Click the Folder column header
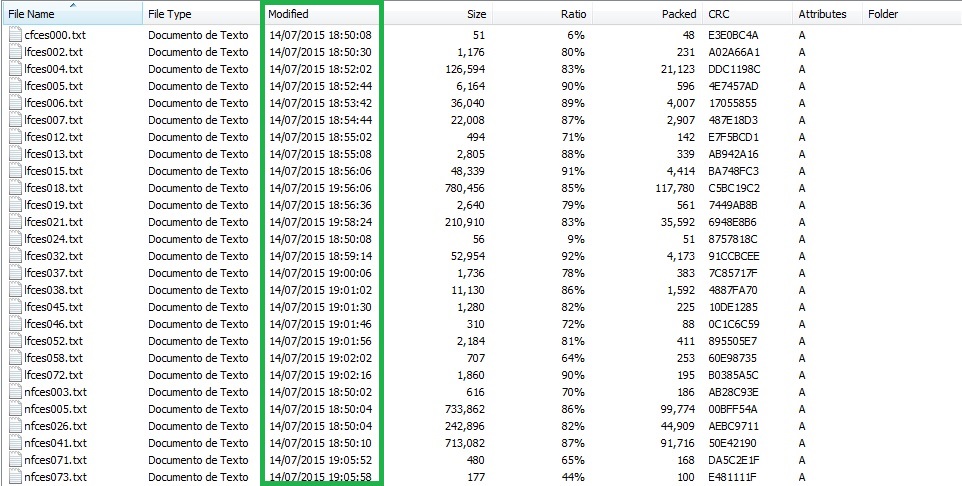The height and width of the screenshot is (486, 962). (x=882, y=14)
